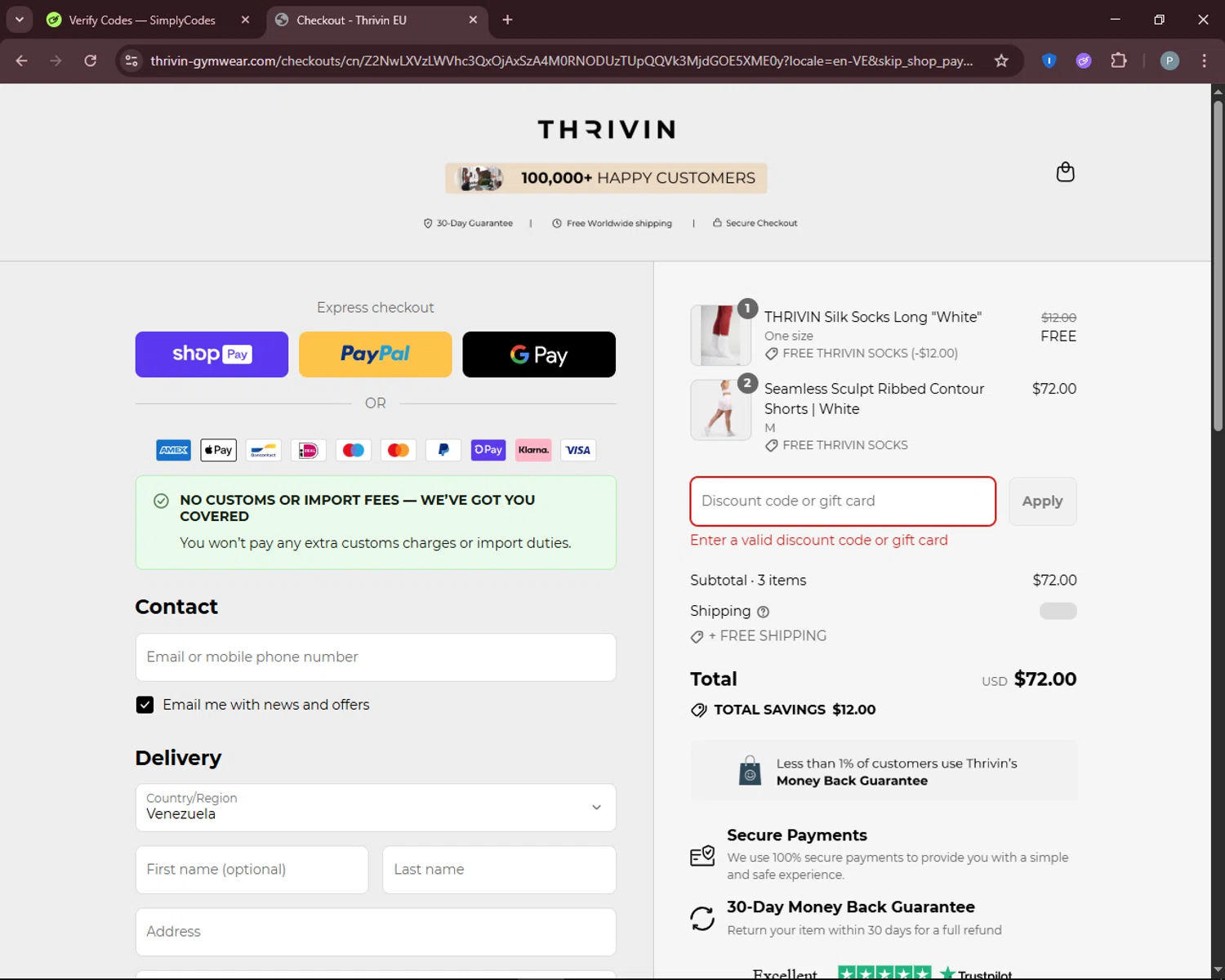Click the "TOTAL SAVINGS $12.00" text

point(795,710)
